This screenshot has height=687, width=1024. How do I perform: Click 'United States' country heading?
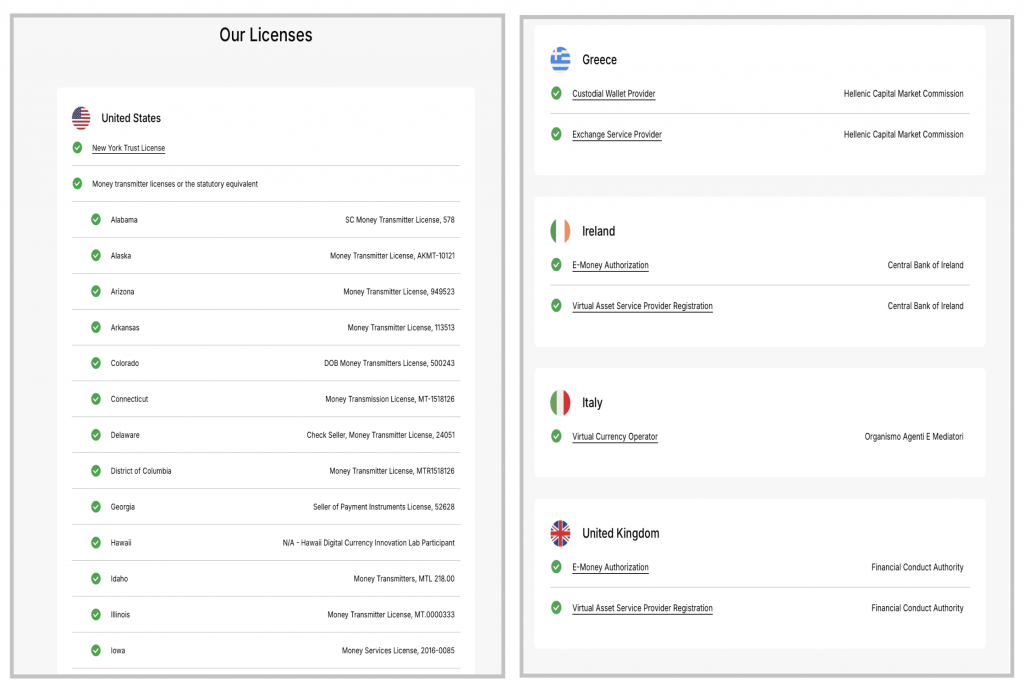click(x=131, y=118)
